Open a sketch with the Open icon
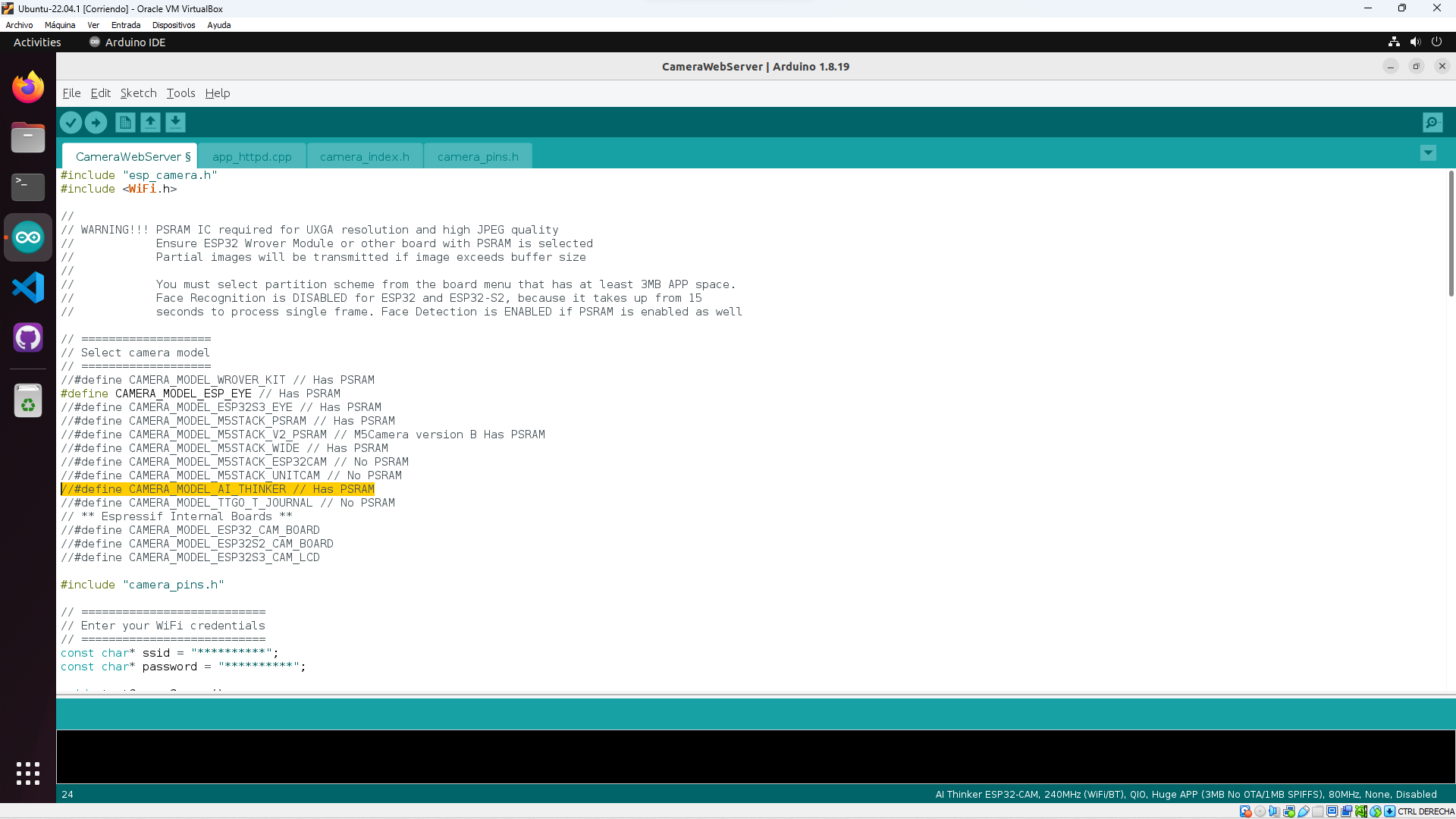The height and width of the screenshot is (819, 1456). (150, 122)
